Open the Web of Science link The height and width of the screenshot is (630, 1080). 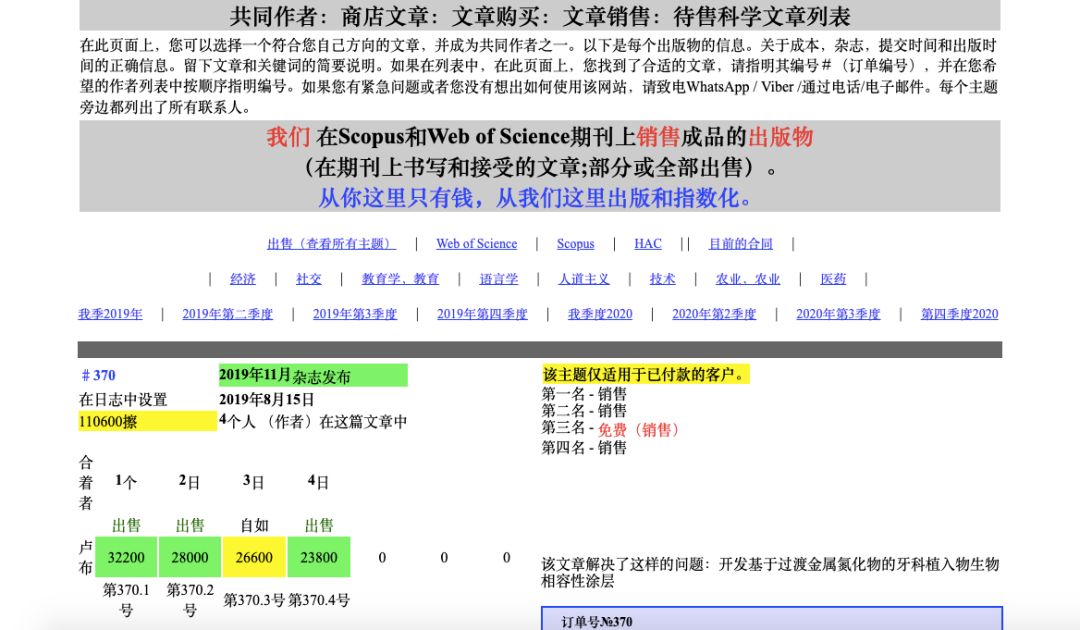point(476,243)
